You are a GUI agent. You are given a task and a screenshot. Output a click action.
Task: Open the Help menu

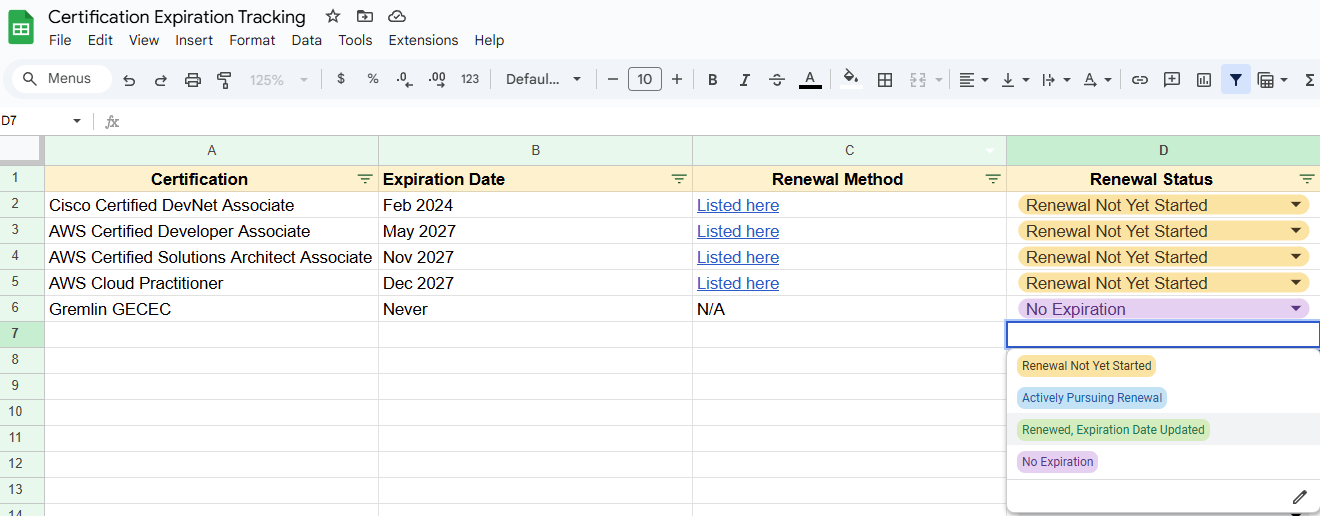point(489,40)
